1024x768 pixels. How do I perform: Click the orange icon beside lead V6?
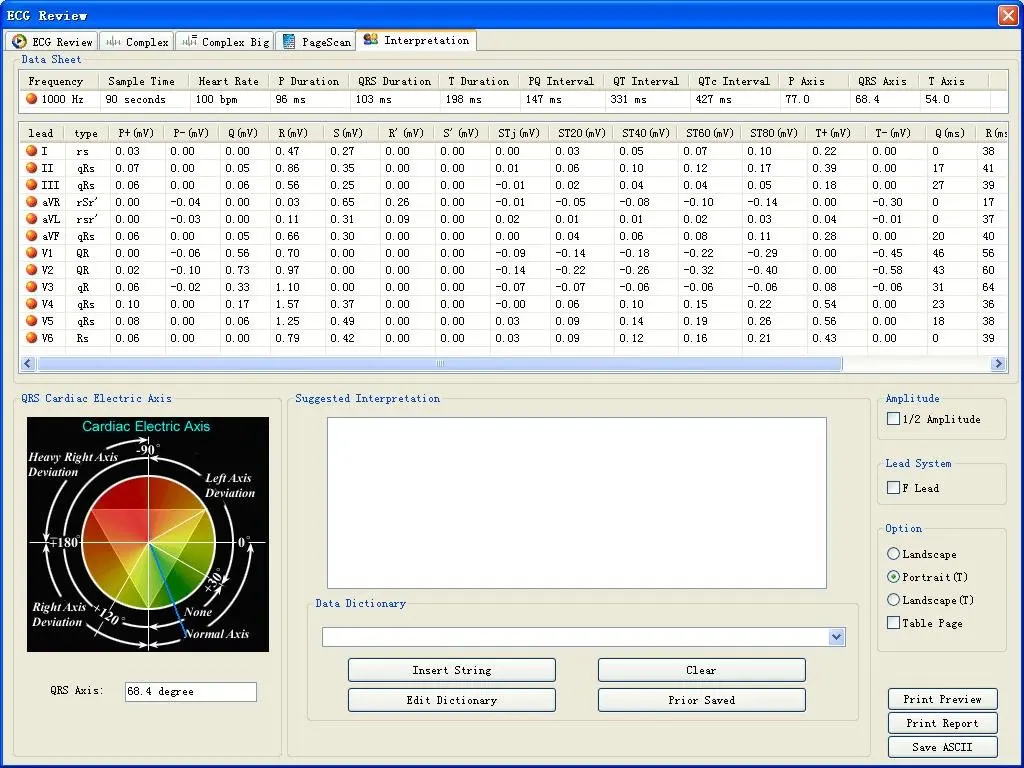point(31,338)
